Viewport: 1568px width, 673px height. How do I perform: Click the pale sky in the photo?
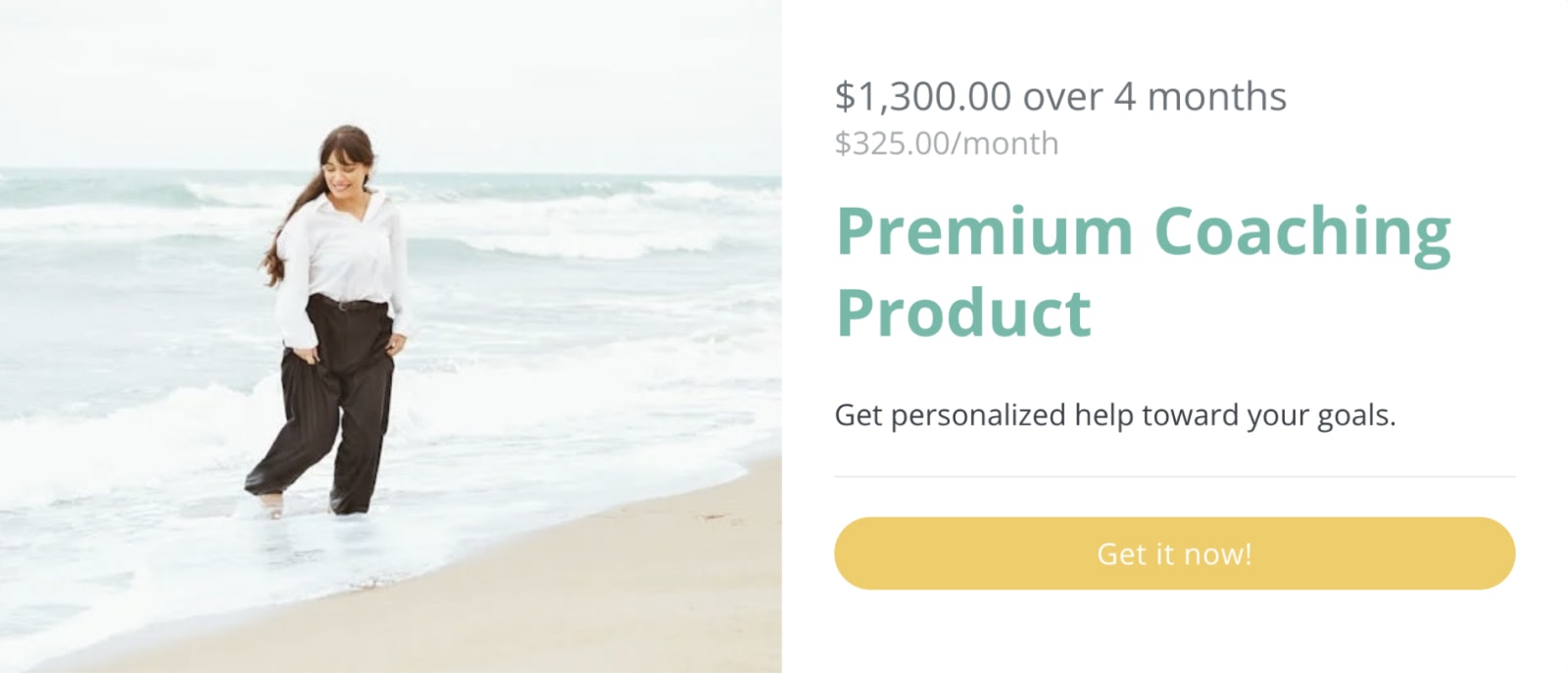tap(392, 69)
